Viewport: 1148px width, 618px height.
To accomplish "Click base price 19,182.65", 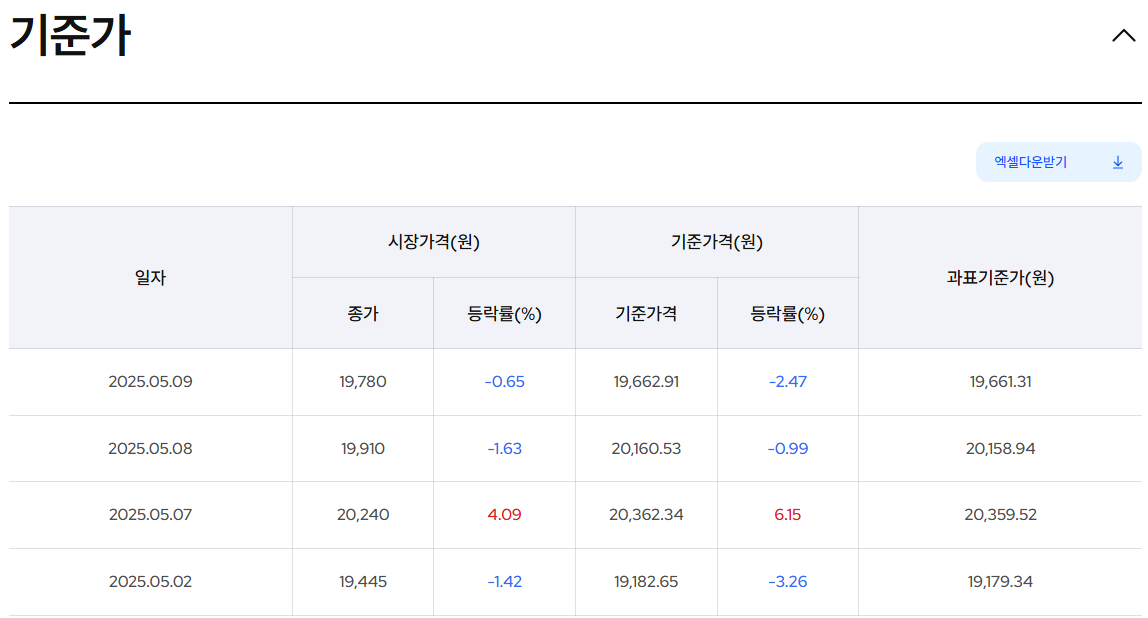I will pos(646,581).
